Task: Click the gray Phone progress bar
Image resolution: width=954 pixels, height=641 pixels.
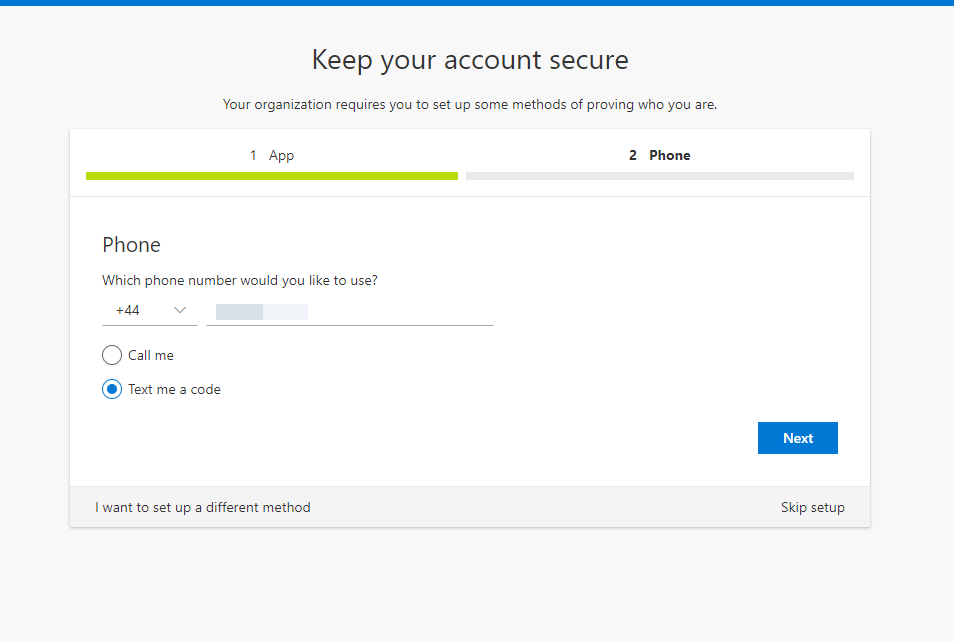Action: point(660,176)
